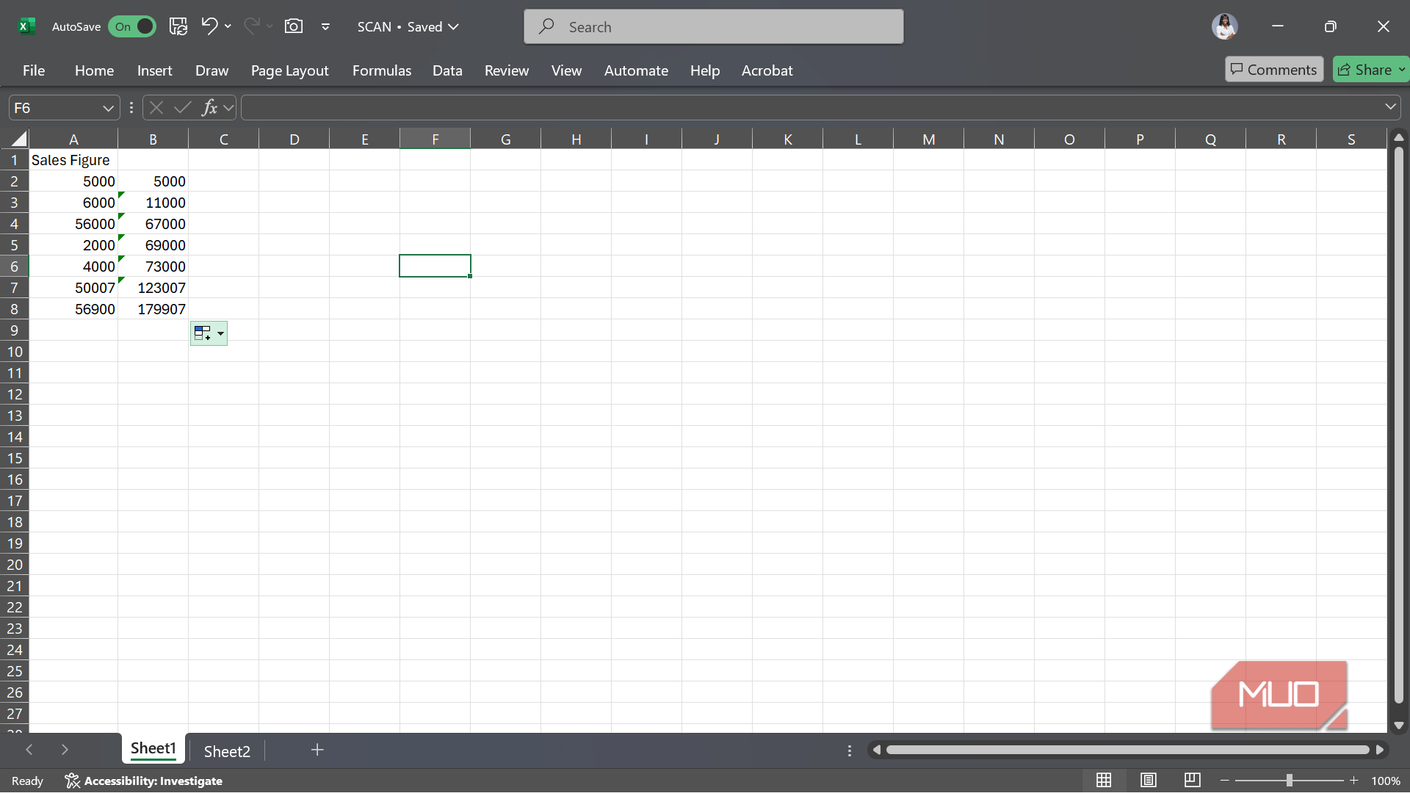Viewport: 1410px width, 793px height.
Task: Open the Data ribbon tab
Action: pos(447,70)
